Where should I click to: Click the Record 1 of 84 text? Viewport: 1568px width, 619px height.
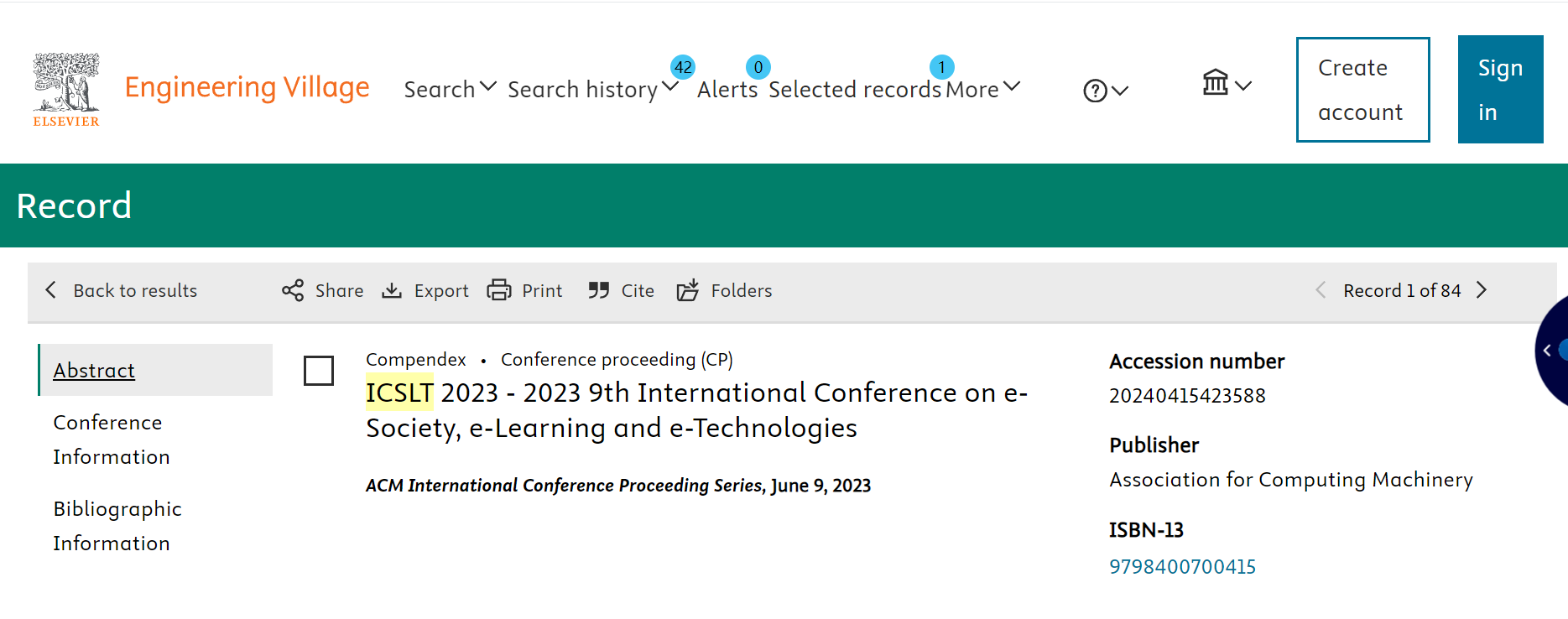1402,290
